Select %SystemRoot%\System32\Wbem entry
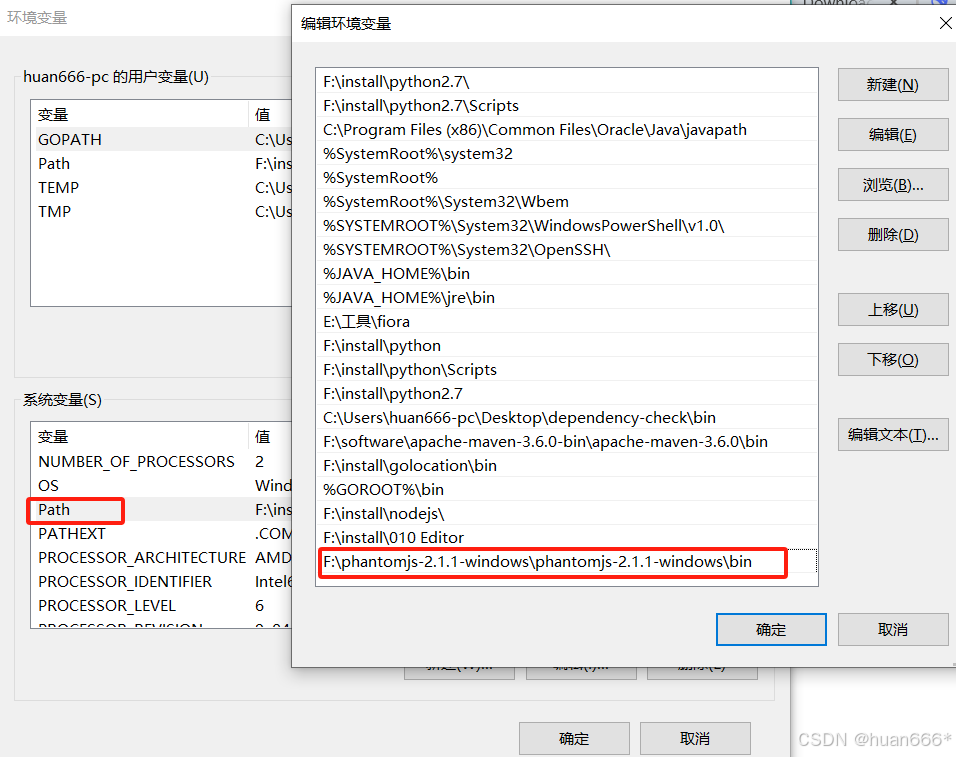 point(567,202)
